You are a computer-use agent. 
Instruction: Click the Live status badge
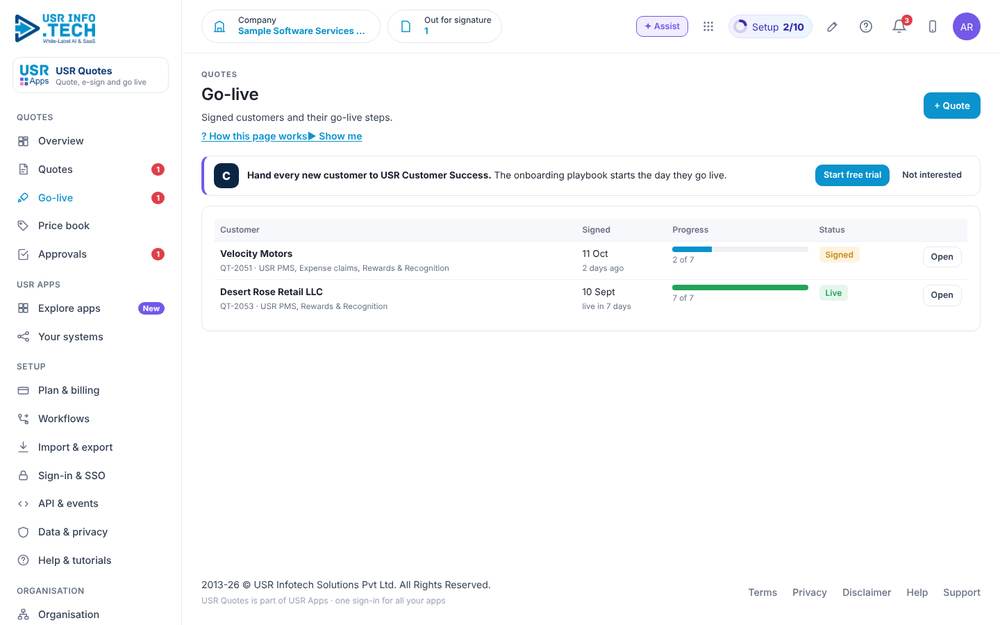(833, 293)
